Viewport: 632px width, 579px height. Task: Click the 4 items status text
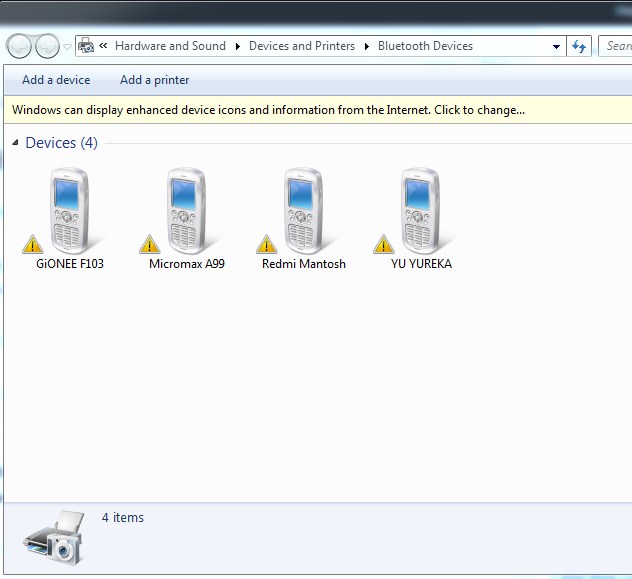(123, 517)
